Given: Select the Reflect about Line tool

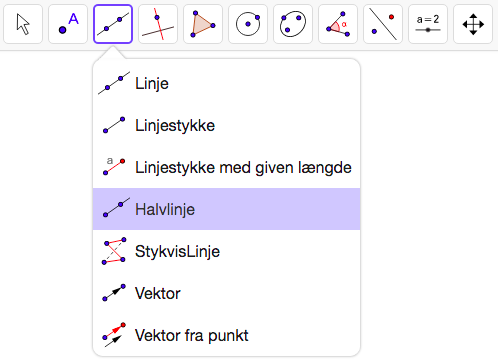Looking at the screenshot, I should [x=383, y=24].
